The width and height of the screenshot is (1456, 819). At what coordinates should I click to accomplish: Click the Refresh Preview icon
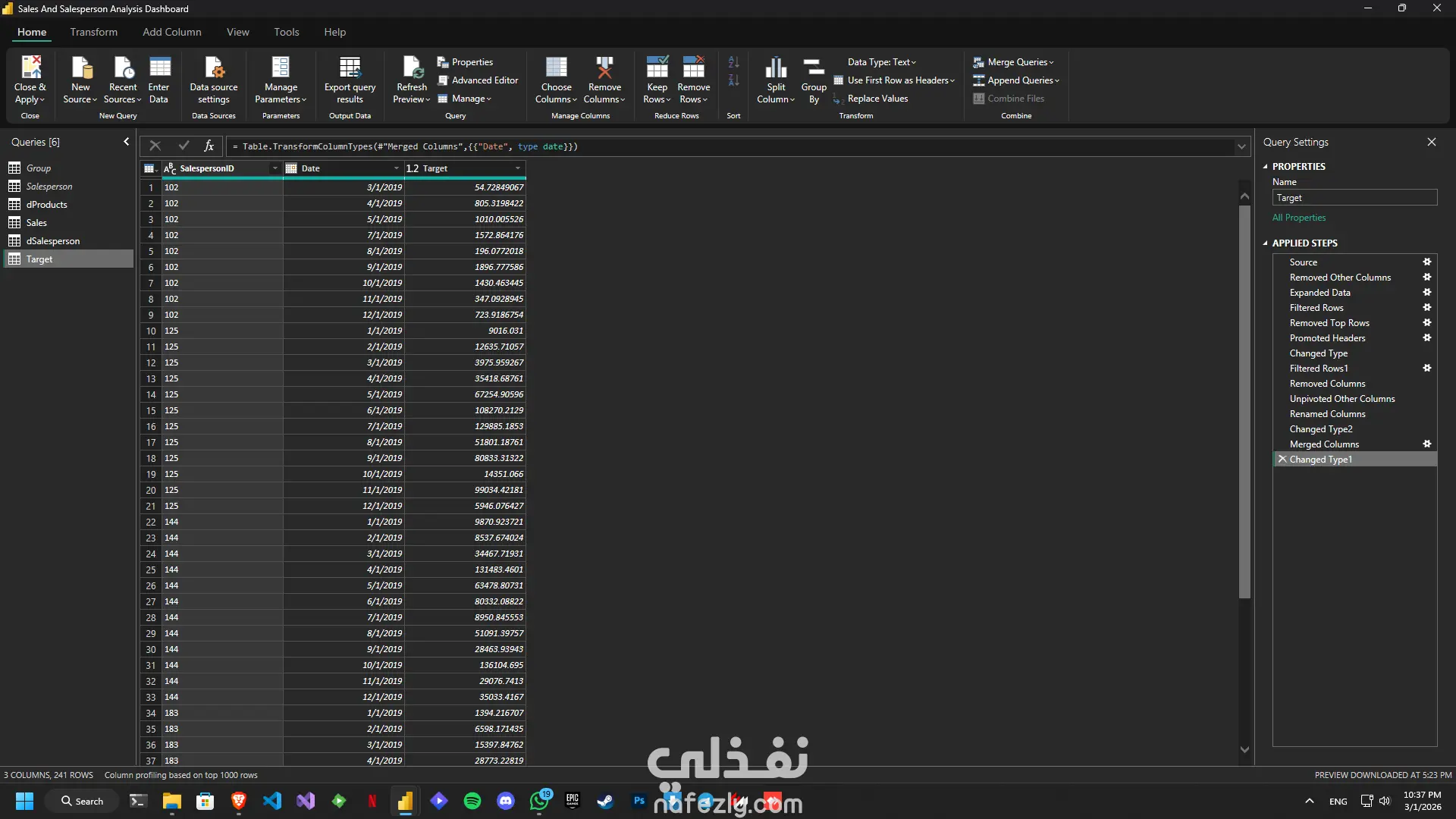coord(412,68)
